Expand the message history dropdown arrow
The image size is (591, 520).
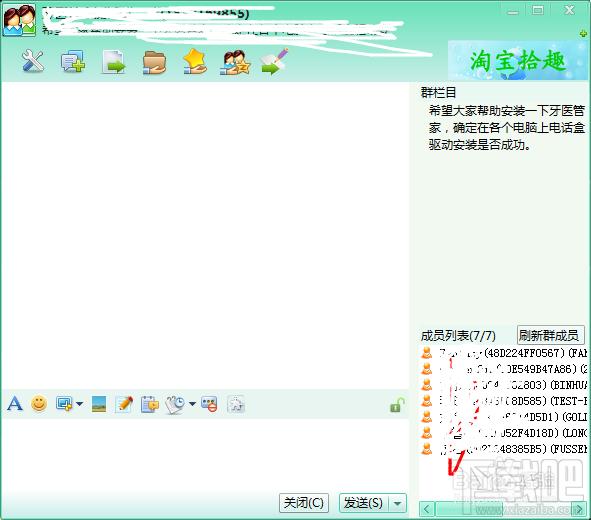tap(192, 404)
